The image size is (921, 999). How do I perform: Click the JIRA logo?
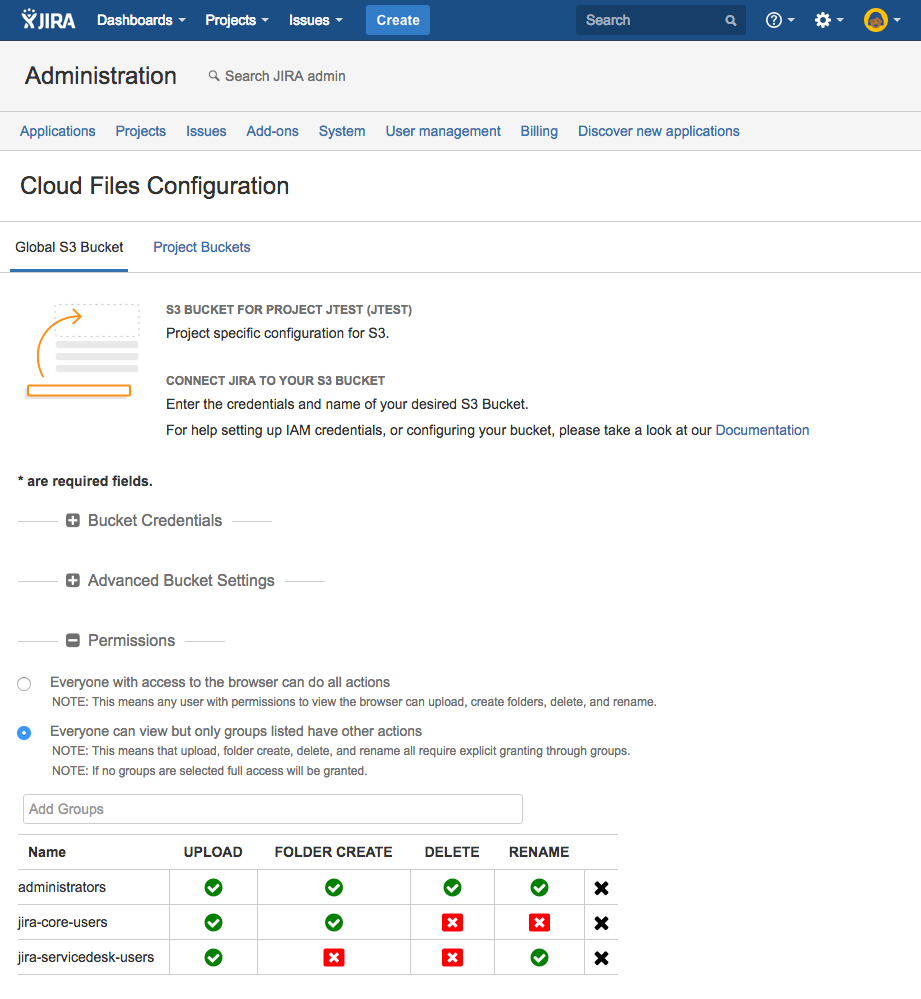(x=48, y=20)
